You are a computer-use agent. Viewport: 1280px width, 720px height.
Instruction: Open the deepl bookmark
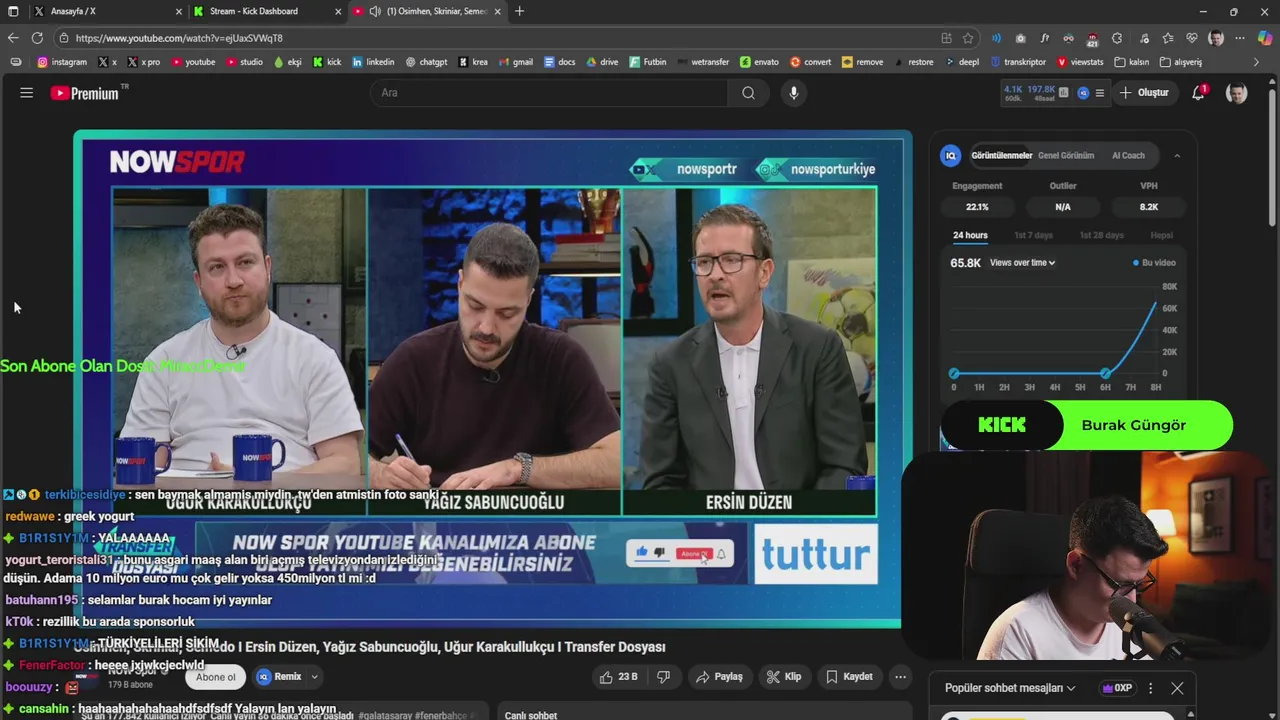click(961, 62)
